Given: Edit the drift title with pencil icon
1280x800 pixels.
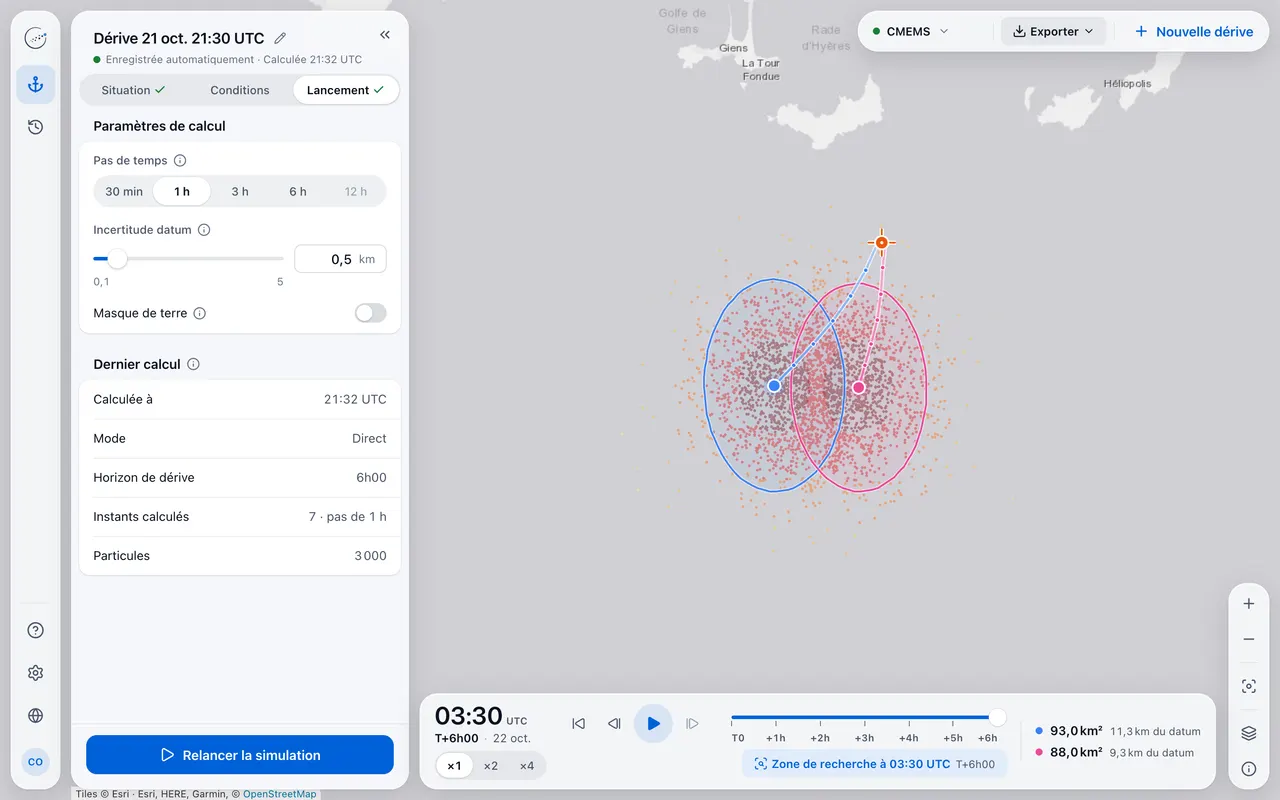Looking at the screenshot, I should point(280,38).
